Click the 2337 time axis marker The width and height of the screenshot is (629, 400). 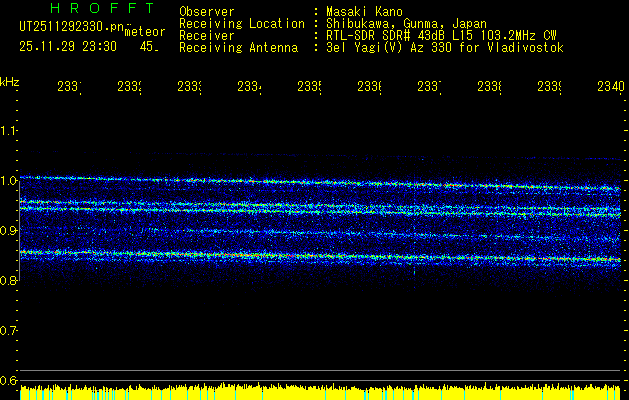click(429, 86)
